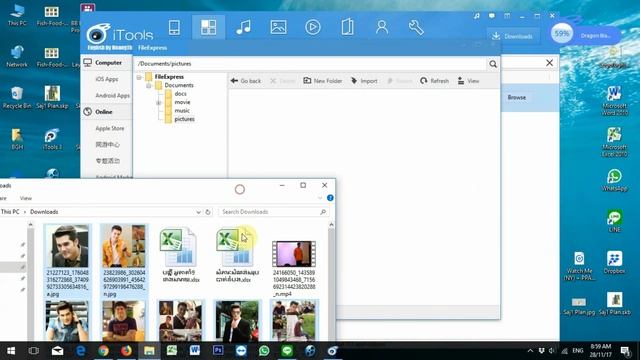Image resolution: width=640 pixels, height=360 pixels.
Task: Select Apple Store in iTools sidebar
Action: click(109, 128)
